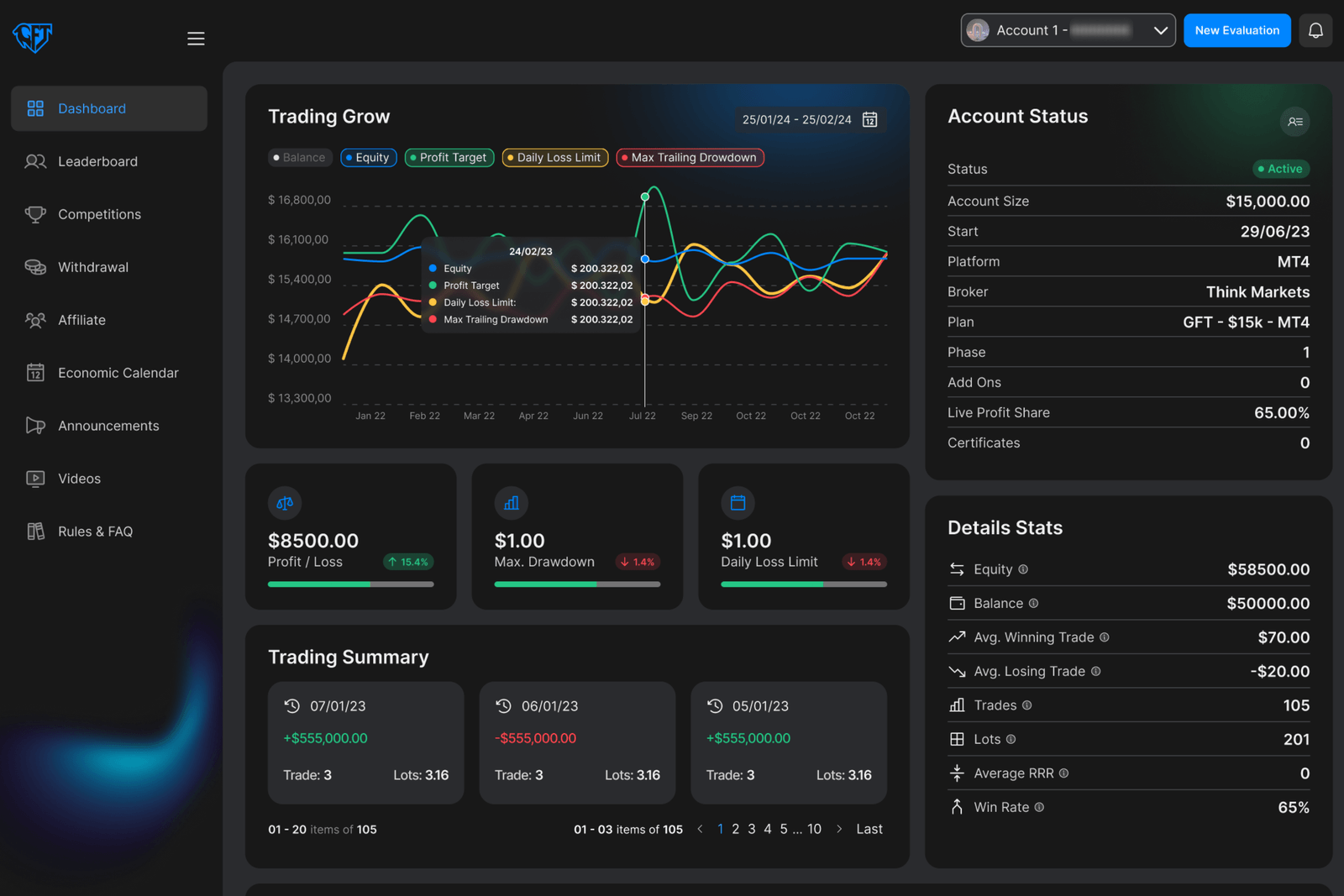Open the date range calendar picker
The width and height of the screenshot is (1344, 896).
[869, 119]
